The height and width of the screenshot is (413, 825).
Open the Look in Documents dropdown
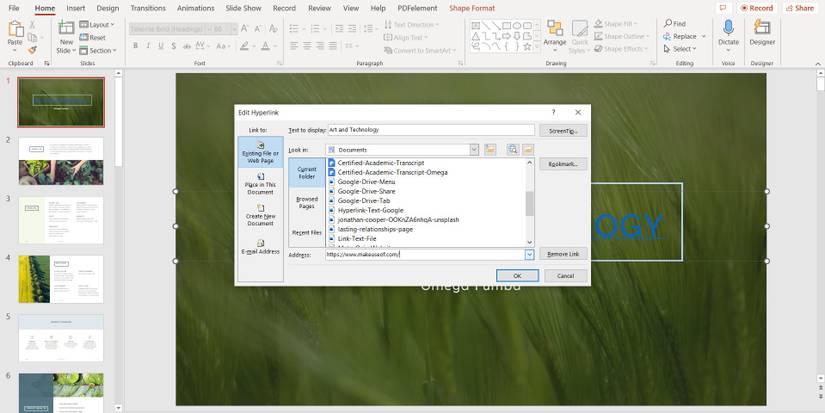474,150
